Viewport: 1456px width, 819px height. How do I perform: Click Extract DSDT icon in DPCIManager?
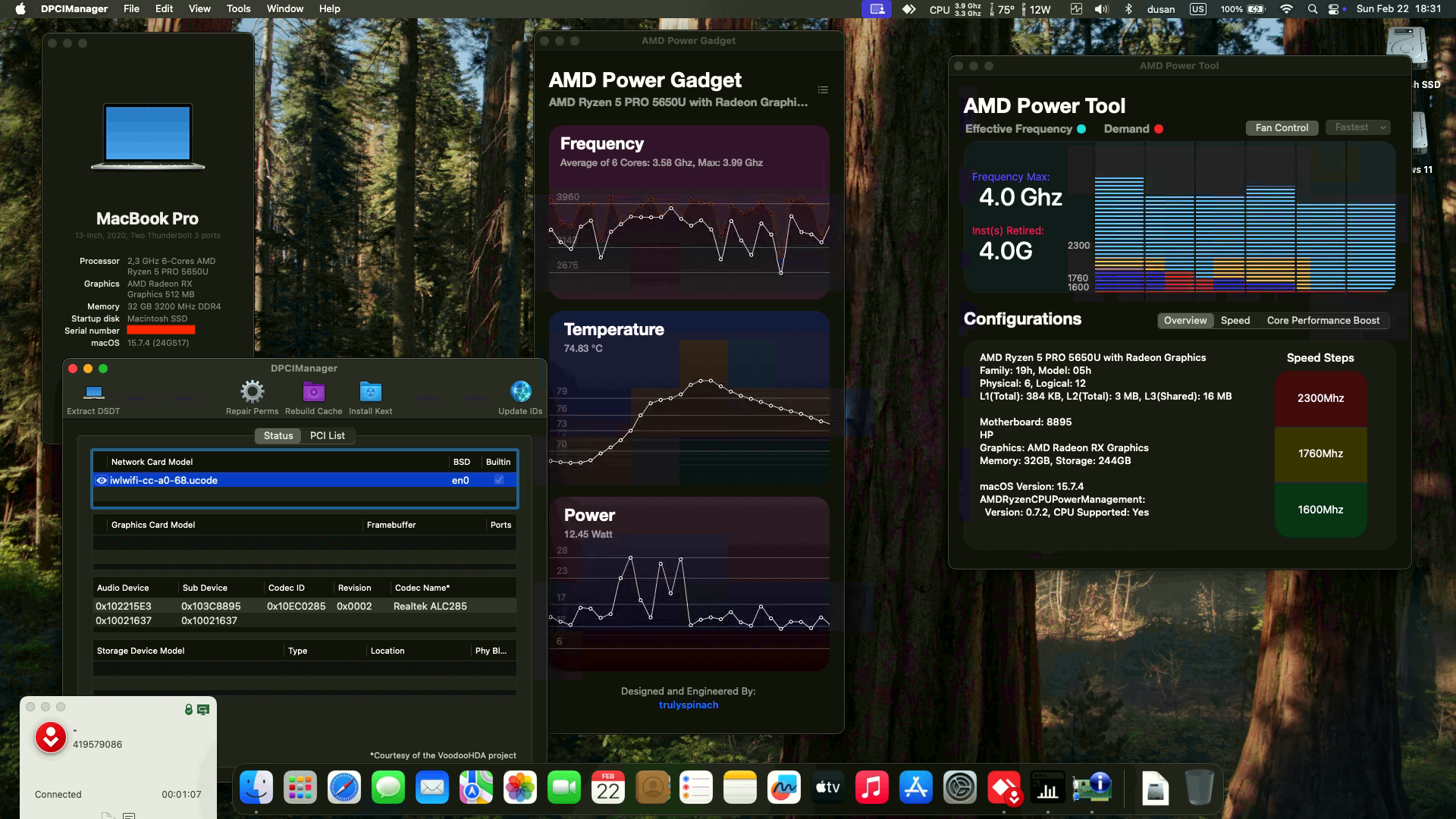tap(94, 392)
